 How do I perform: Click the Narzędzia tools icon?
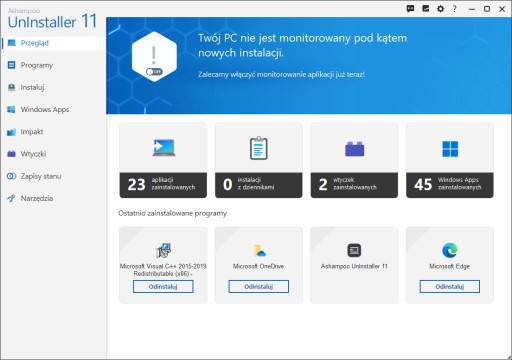(x=11, y=198)
